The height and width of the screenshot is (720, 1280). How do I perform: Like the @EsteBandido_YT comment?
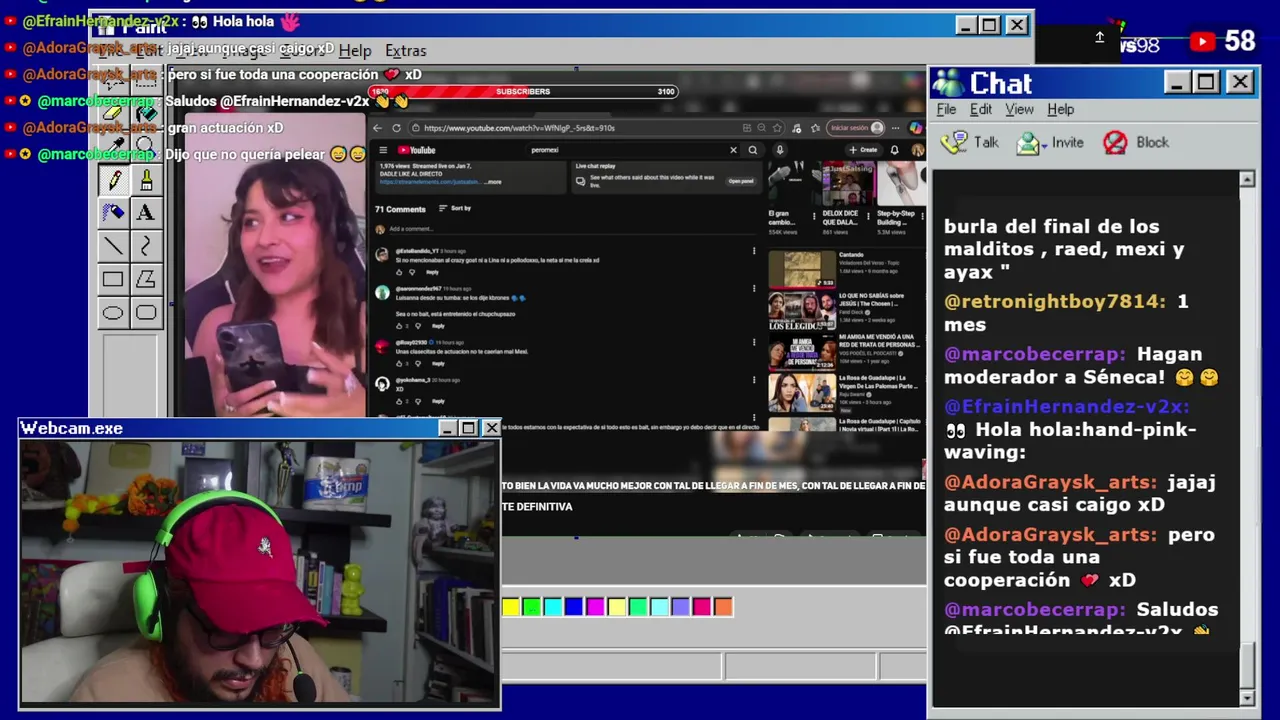pyautogui.click(x=399, y=272)
